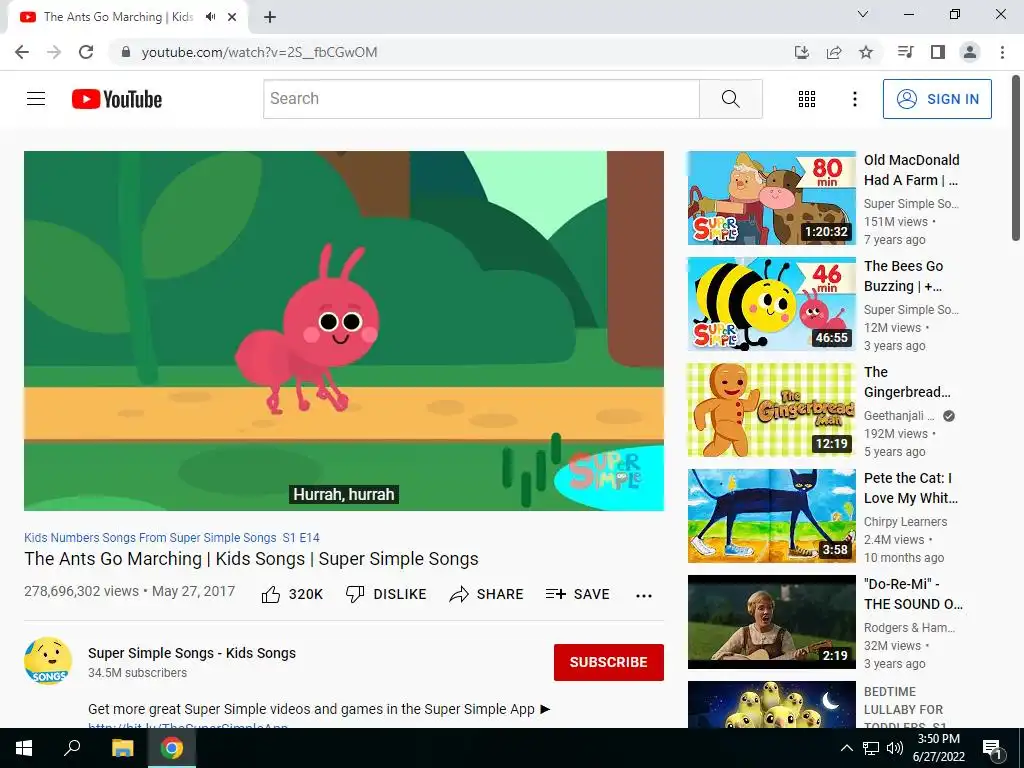Open a new browser tab
Image resolution: width=1024 pixels, height=768 pixels.
point(270,17)
